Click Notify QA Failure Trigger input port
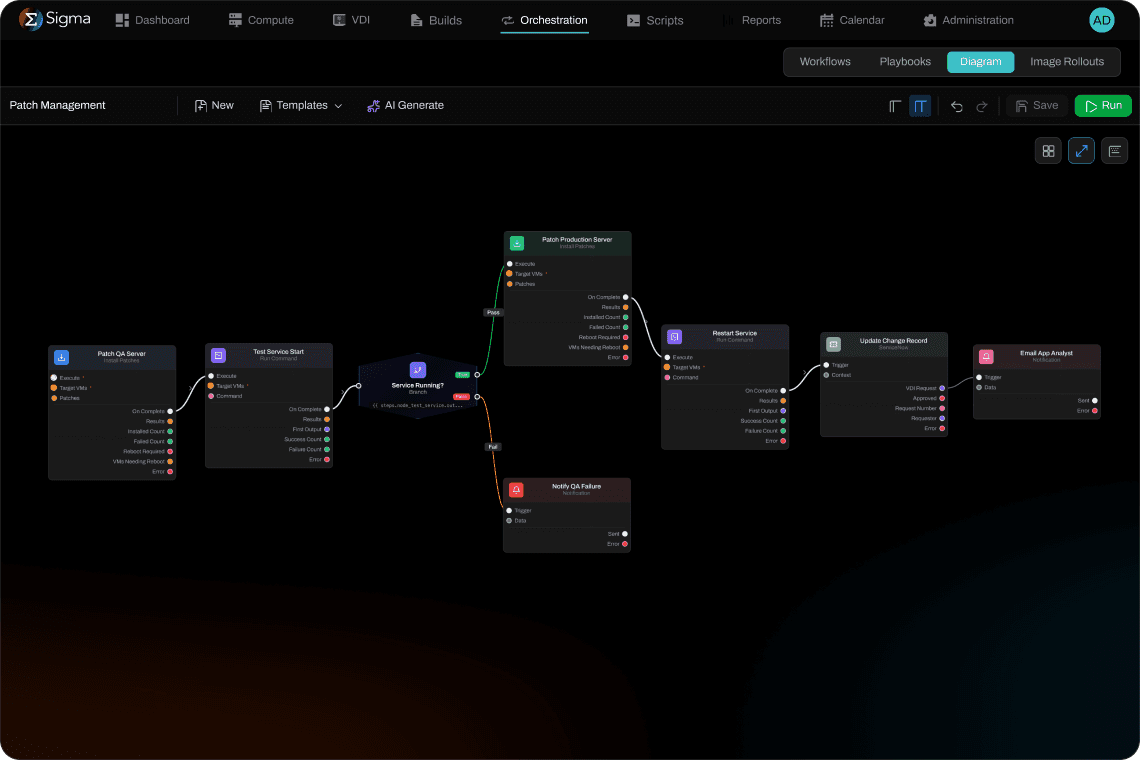The width and height of the screenshot is (1140, 760). click(x=509, y=511)
